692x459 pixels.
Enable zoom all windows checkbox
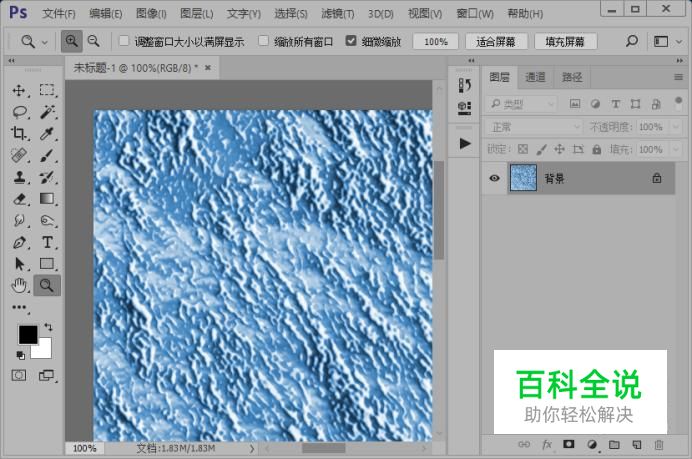(x=263, y=41)
